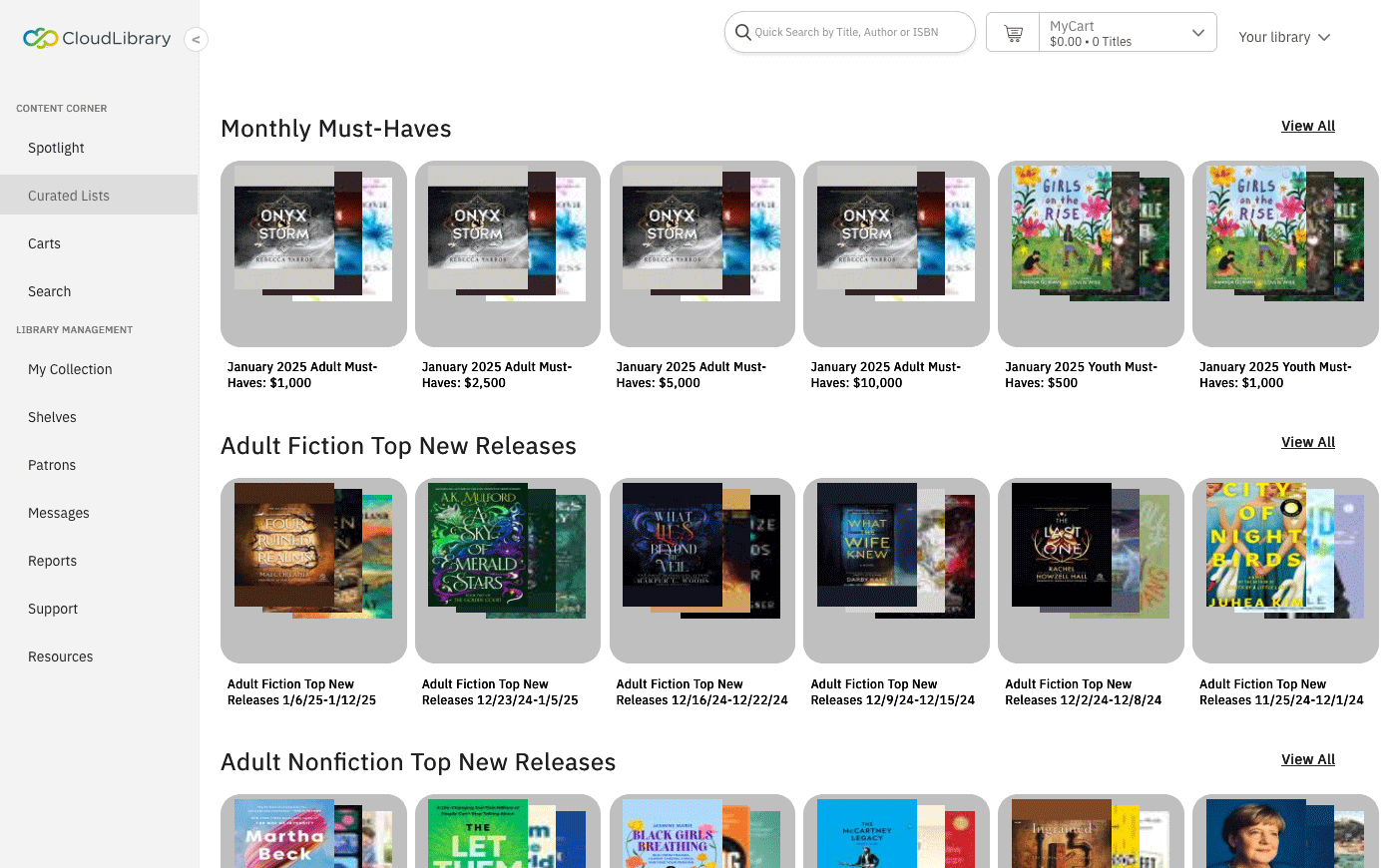Expand the MyCart dropdown
Viewport: 1387px width, 868px height.
(x=1197, y=32)
